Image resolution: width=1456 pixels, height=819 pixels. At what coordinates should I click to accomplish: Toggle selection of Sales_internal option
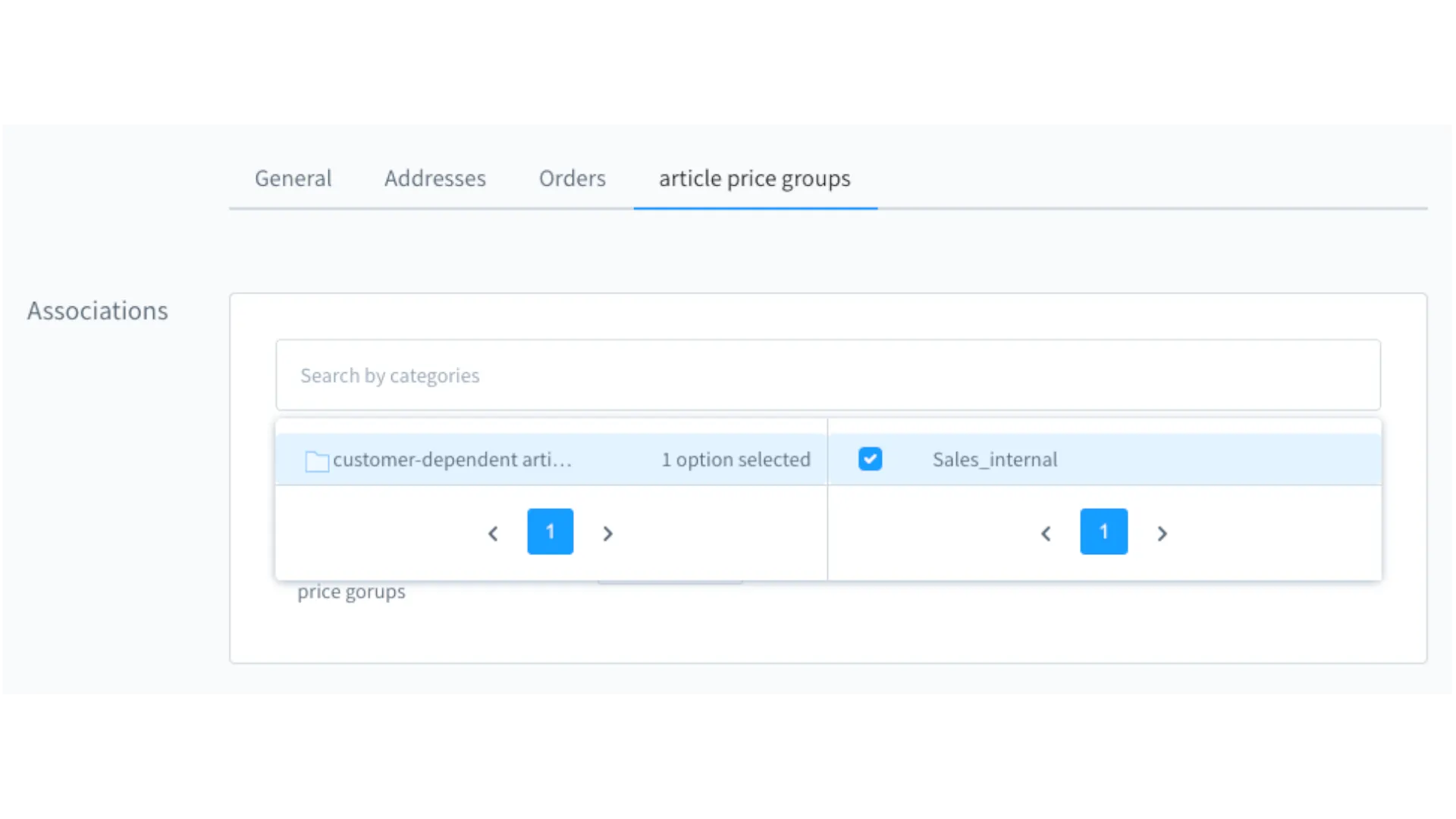tap(994, 459)
